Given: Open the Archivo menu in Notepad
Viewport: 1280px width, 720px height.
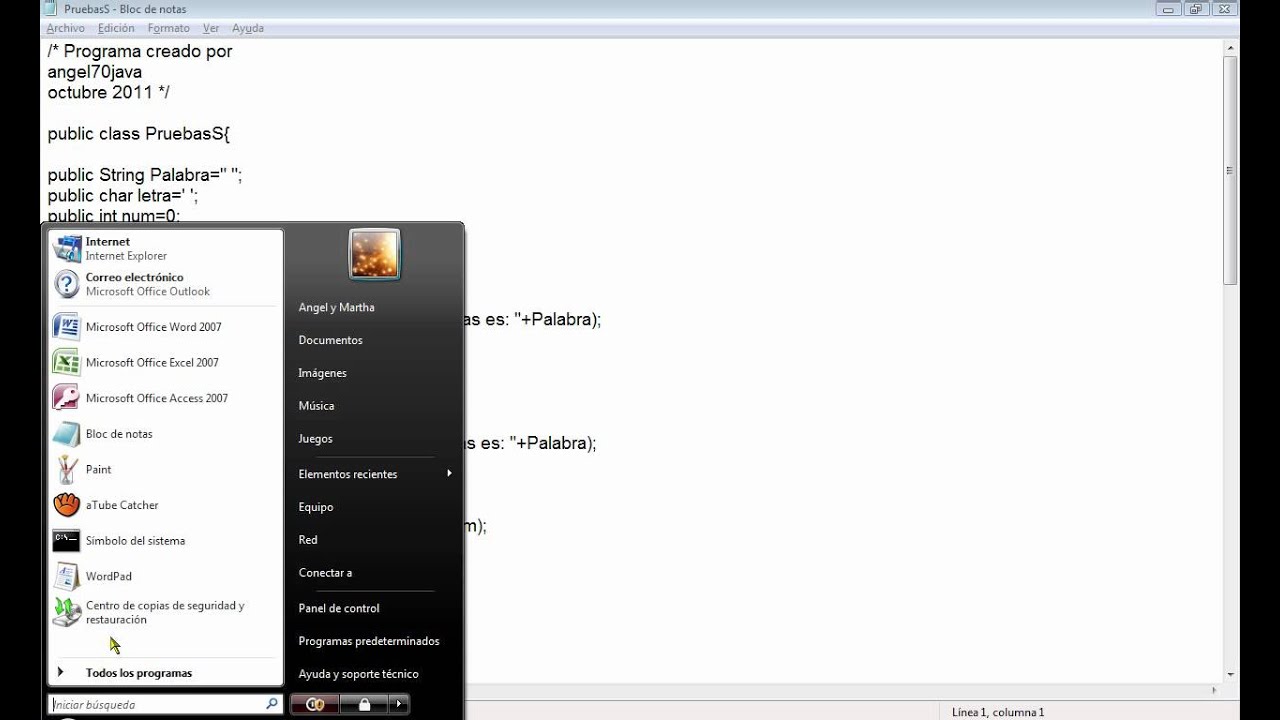Looking at the screenshot, I should [65, 28].
